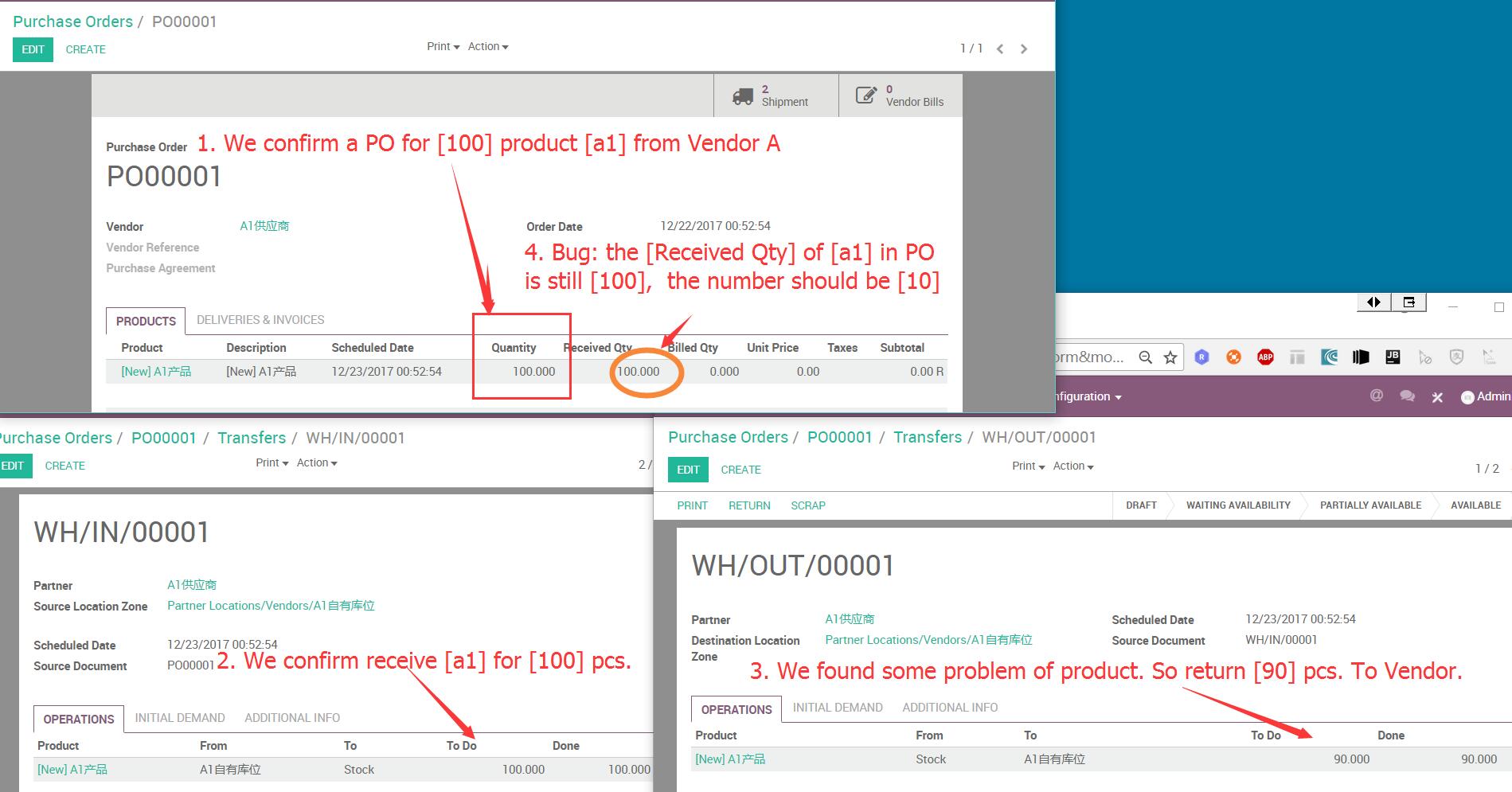This screenshot has height=792, width=1512.
Task: Click the JetBrains JB extension icon
Action: pos(1393,357)
